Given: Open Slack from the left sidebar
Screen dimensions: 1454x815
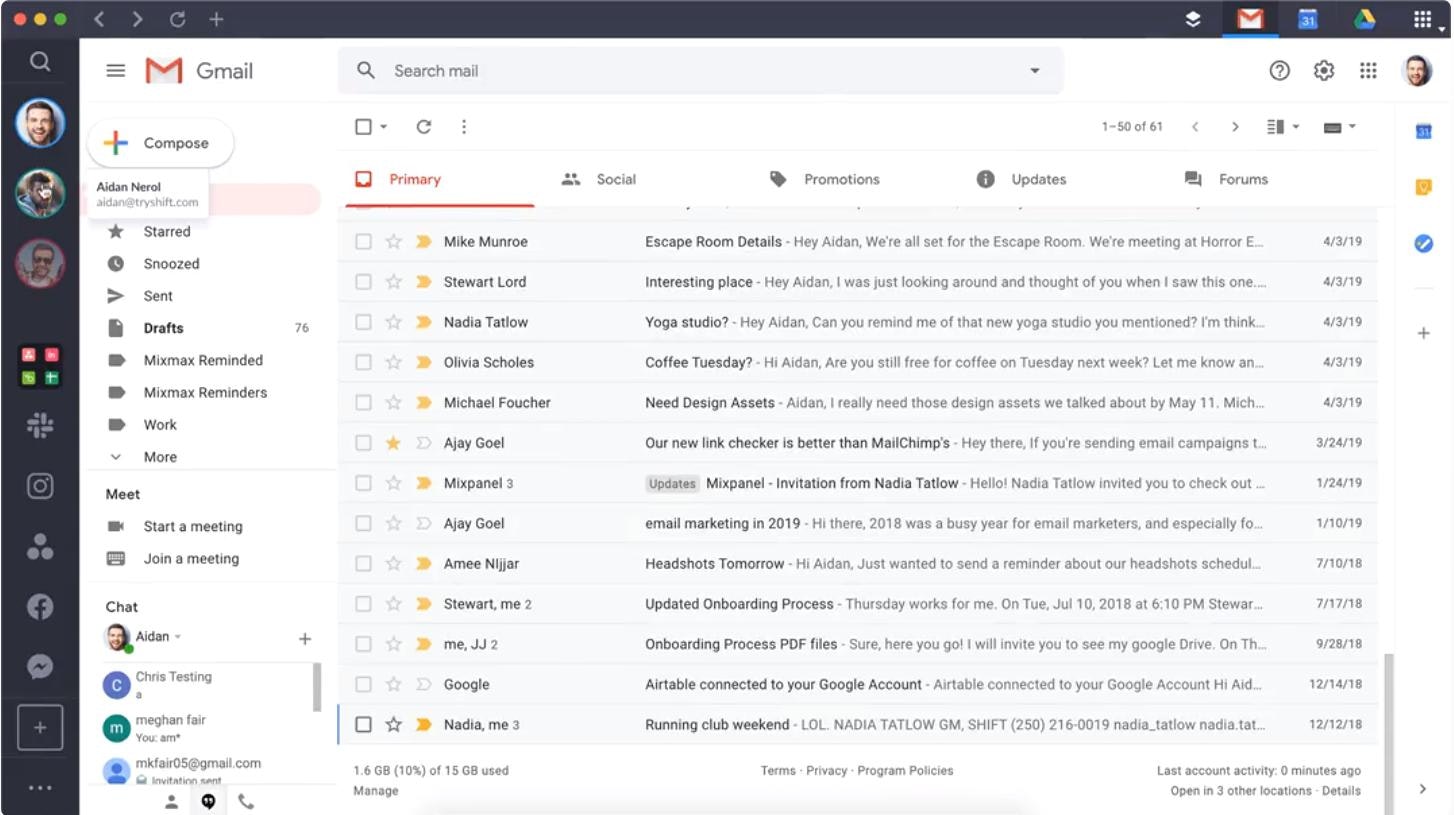Looking at the screenshot, I should coord(40,426).
